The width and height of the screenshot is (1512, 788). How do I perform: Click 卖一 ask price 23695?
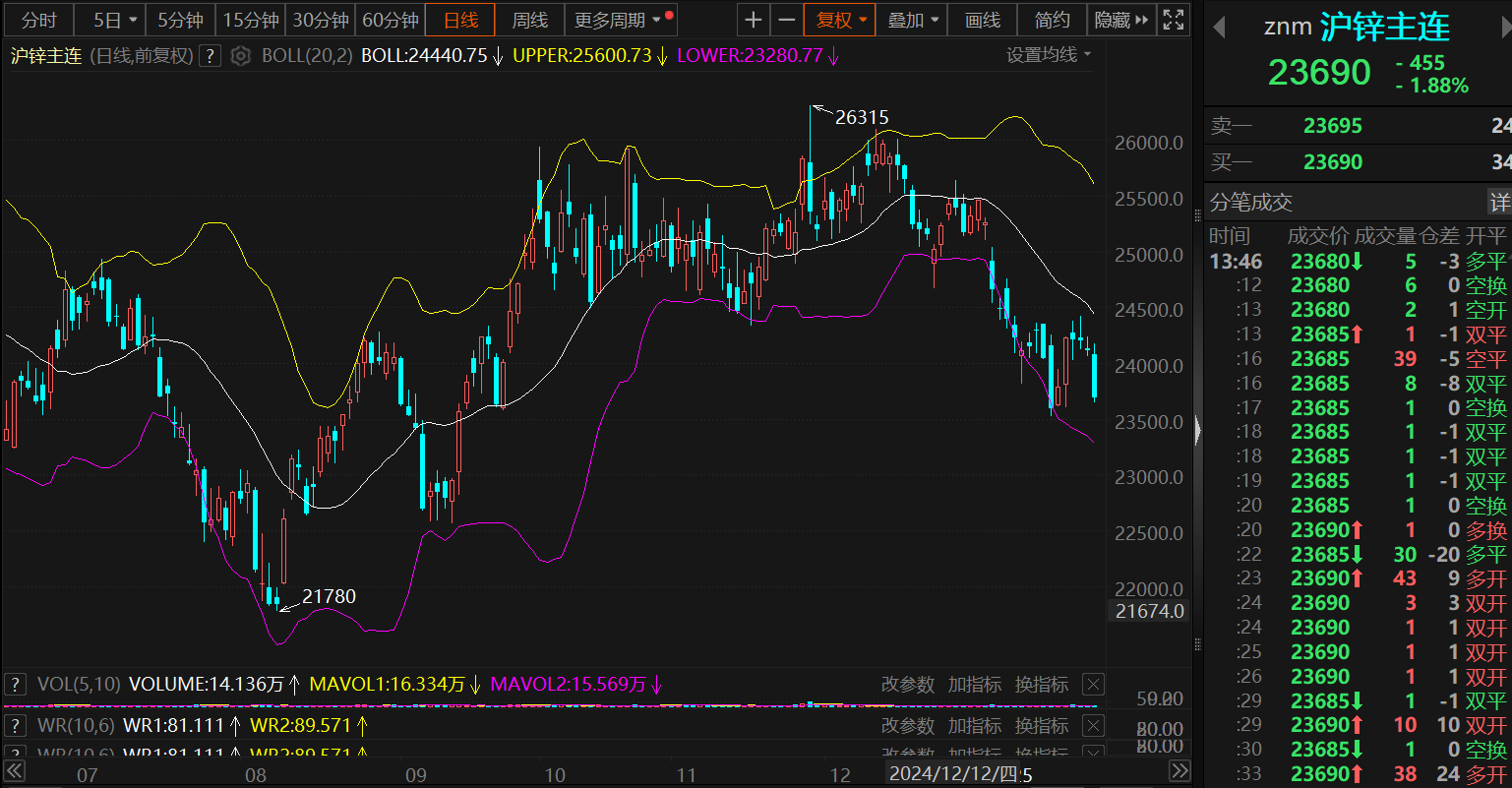pos(1333,126)
